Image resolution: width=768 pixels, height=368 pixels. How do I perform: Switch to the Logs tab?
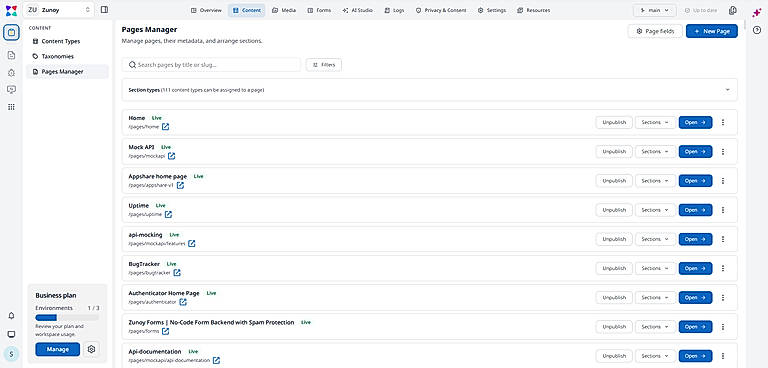394,10
